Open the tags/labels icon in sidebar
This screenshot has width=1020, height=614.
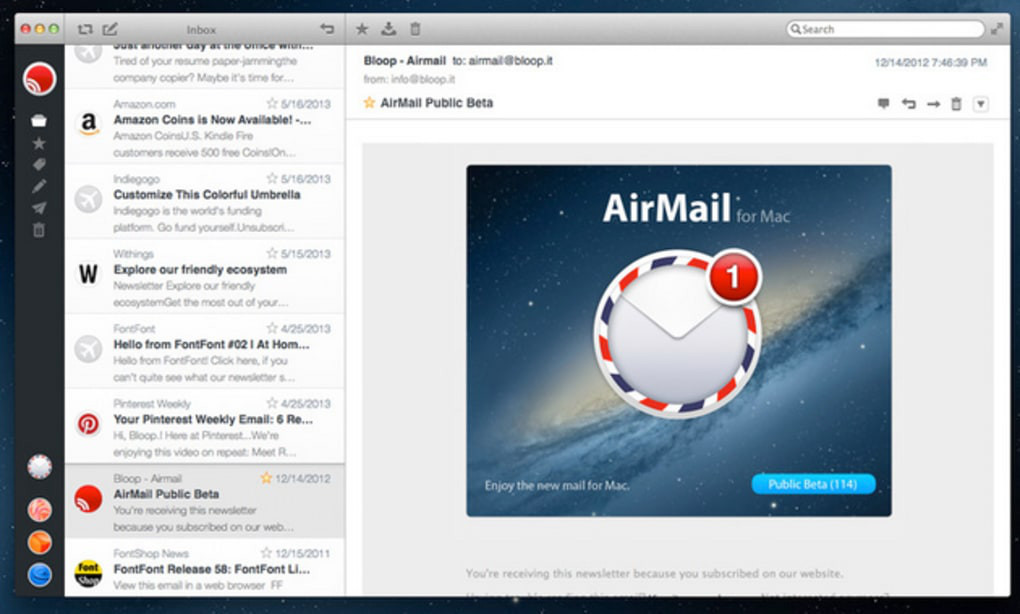pos(39,165)
